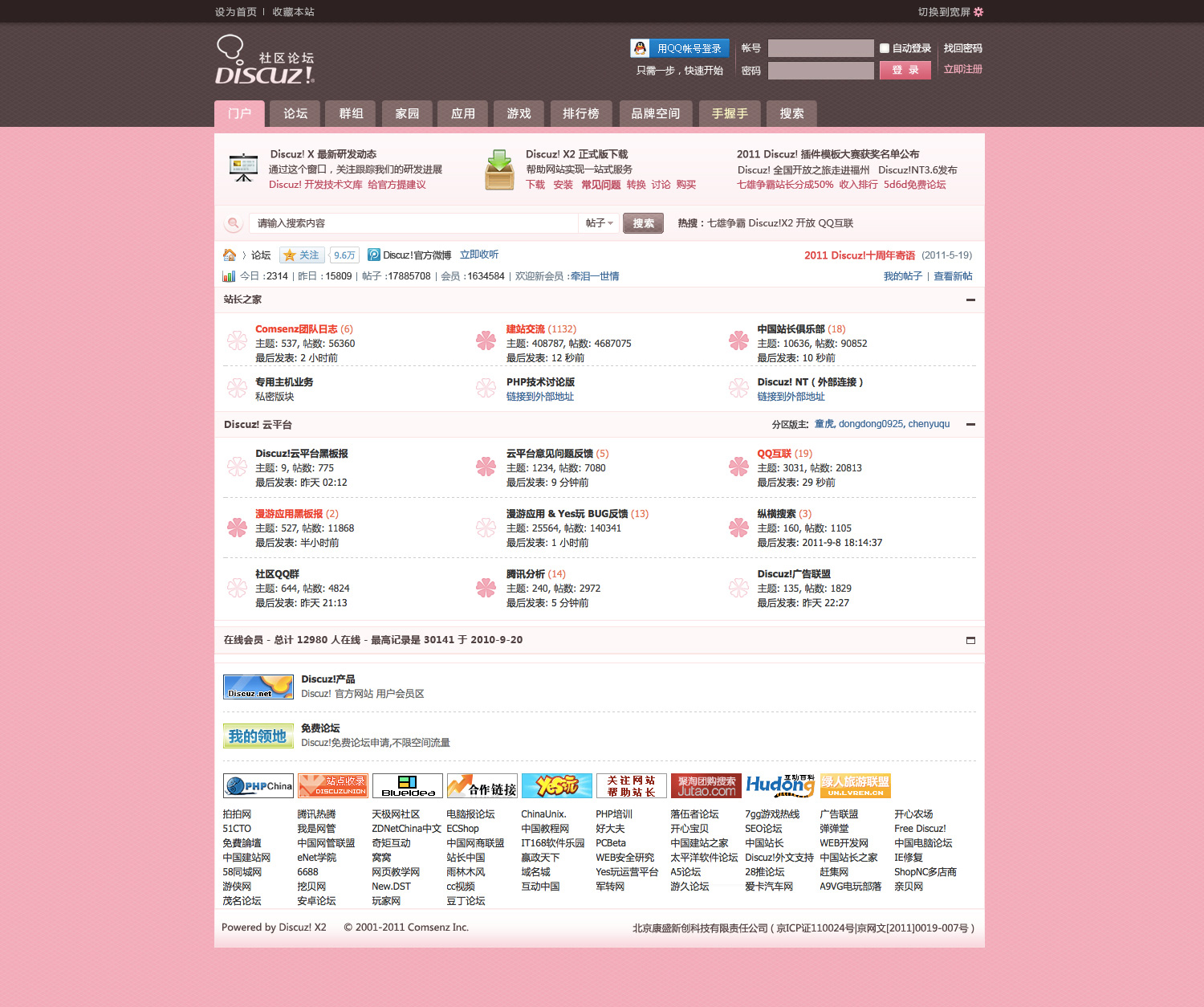Click the gear icon beside 切换到宽屏

978,12
